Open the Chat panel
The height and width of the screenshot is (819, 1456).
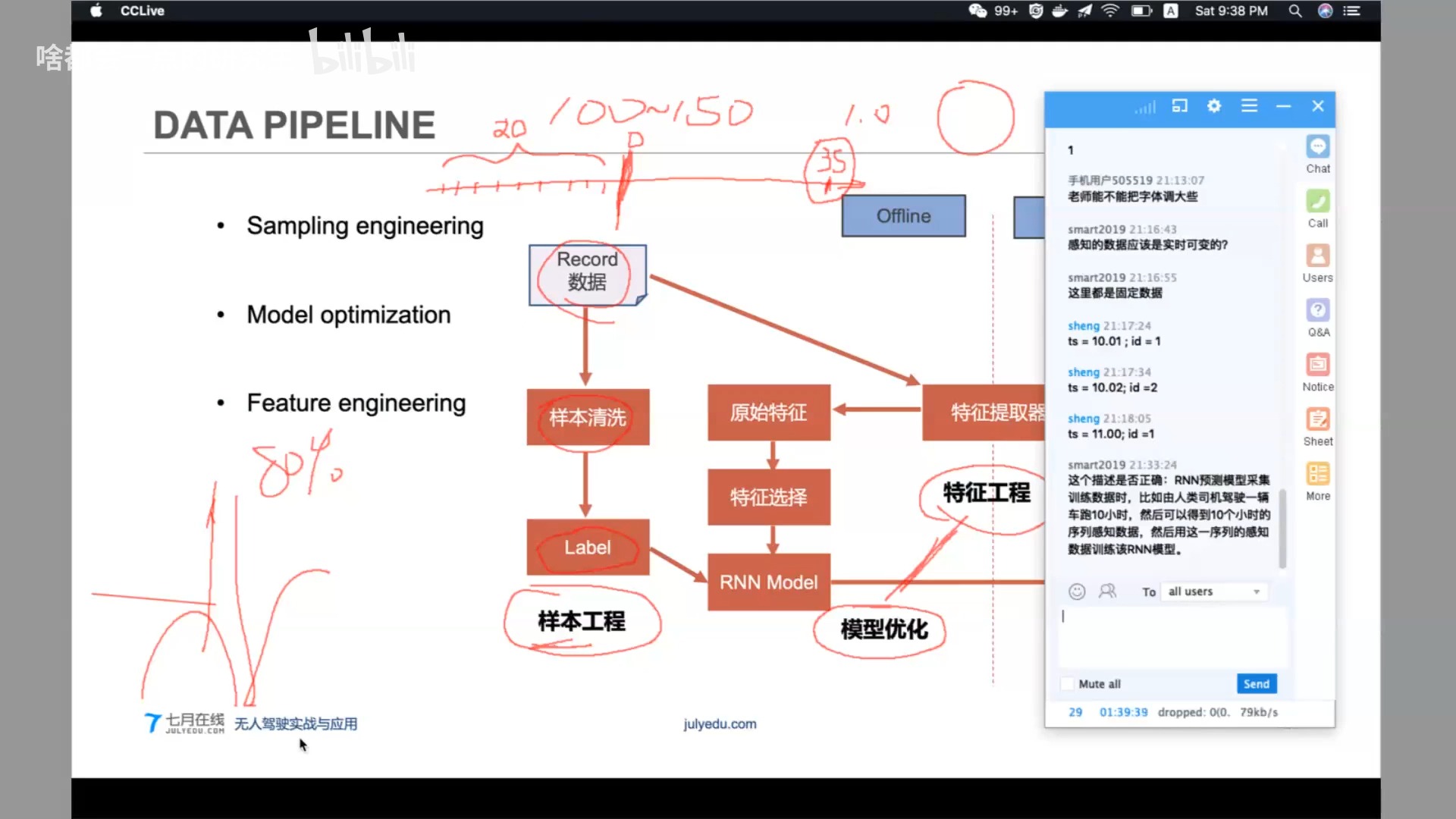coord(1317,152)
